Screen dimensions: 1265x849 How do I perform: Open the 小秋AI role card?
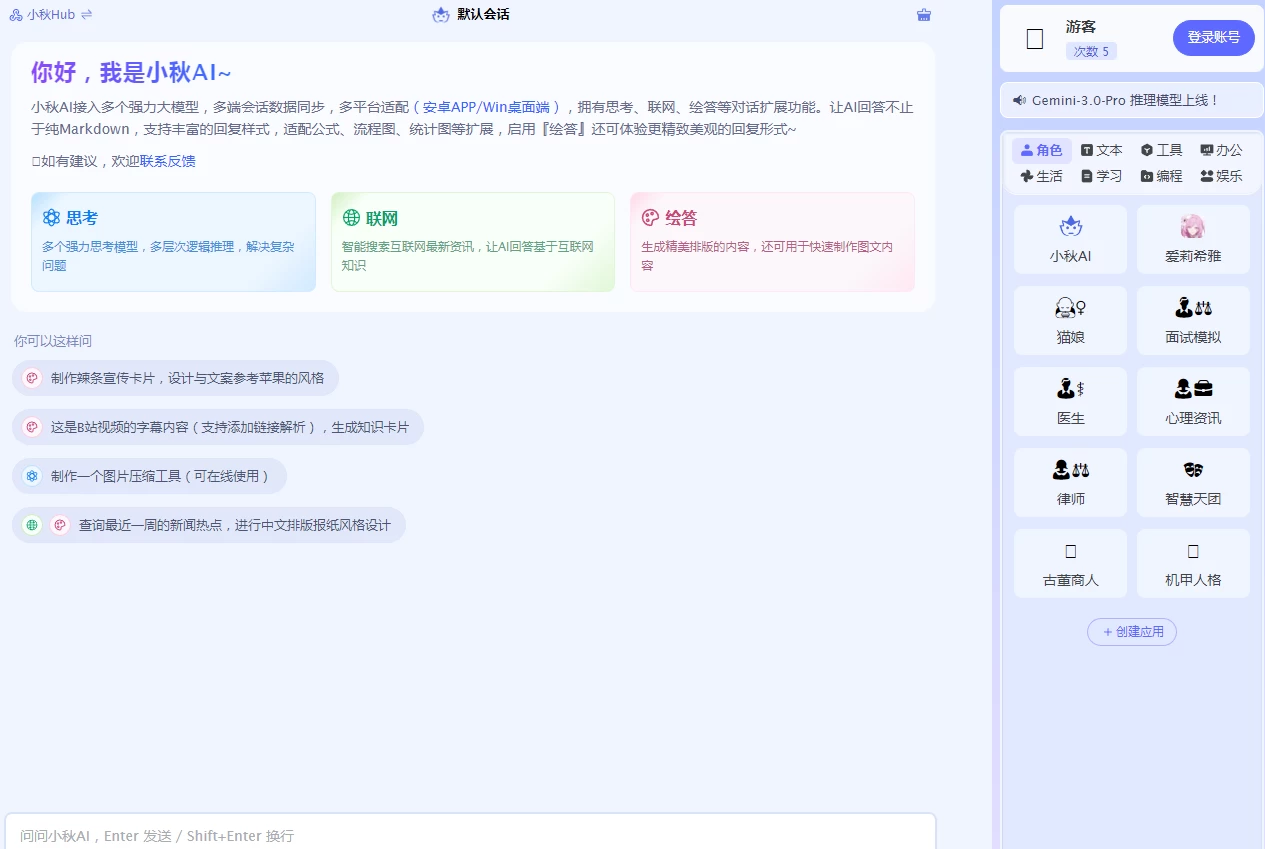tap(1070, 240)
